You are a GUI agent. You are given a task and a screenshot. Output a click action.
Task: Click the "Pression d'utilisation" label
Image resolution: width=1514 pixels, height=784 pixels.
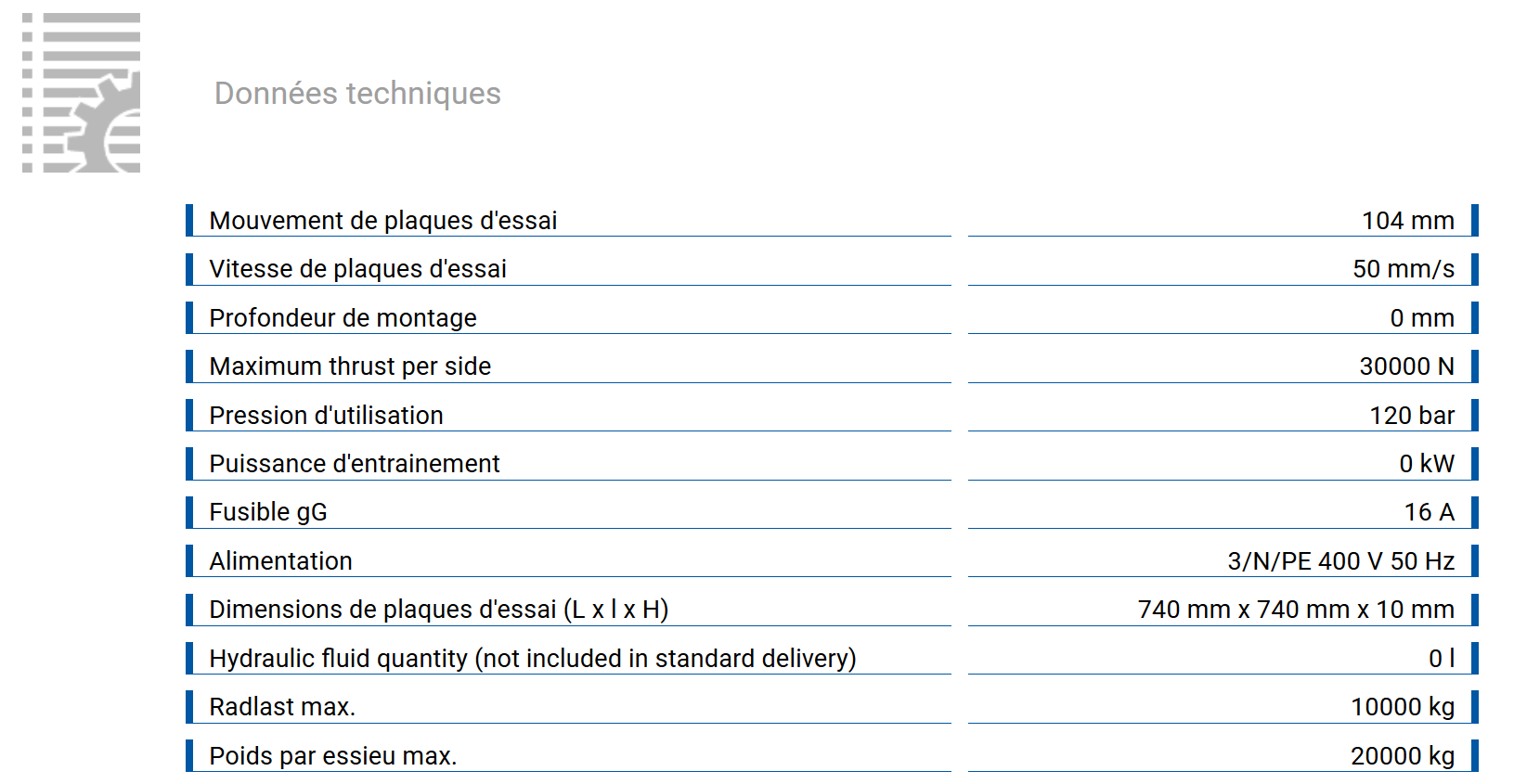326,416
